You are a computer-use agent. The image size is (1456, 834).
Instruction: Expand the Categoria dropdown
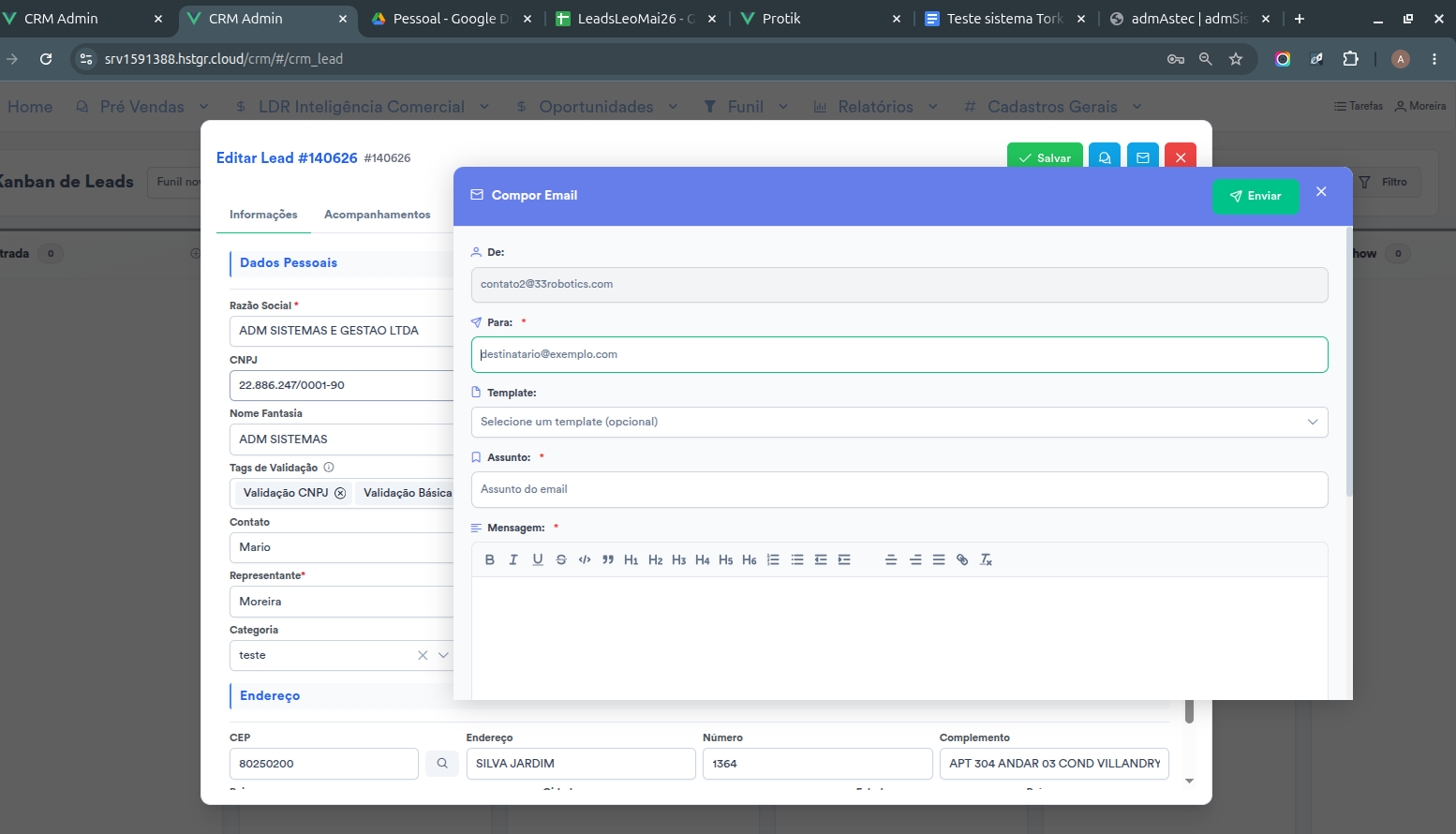pos(443,655)
